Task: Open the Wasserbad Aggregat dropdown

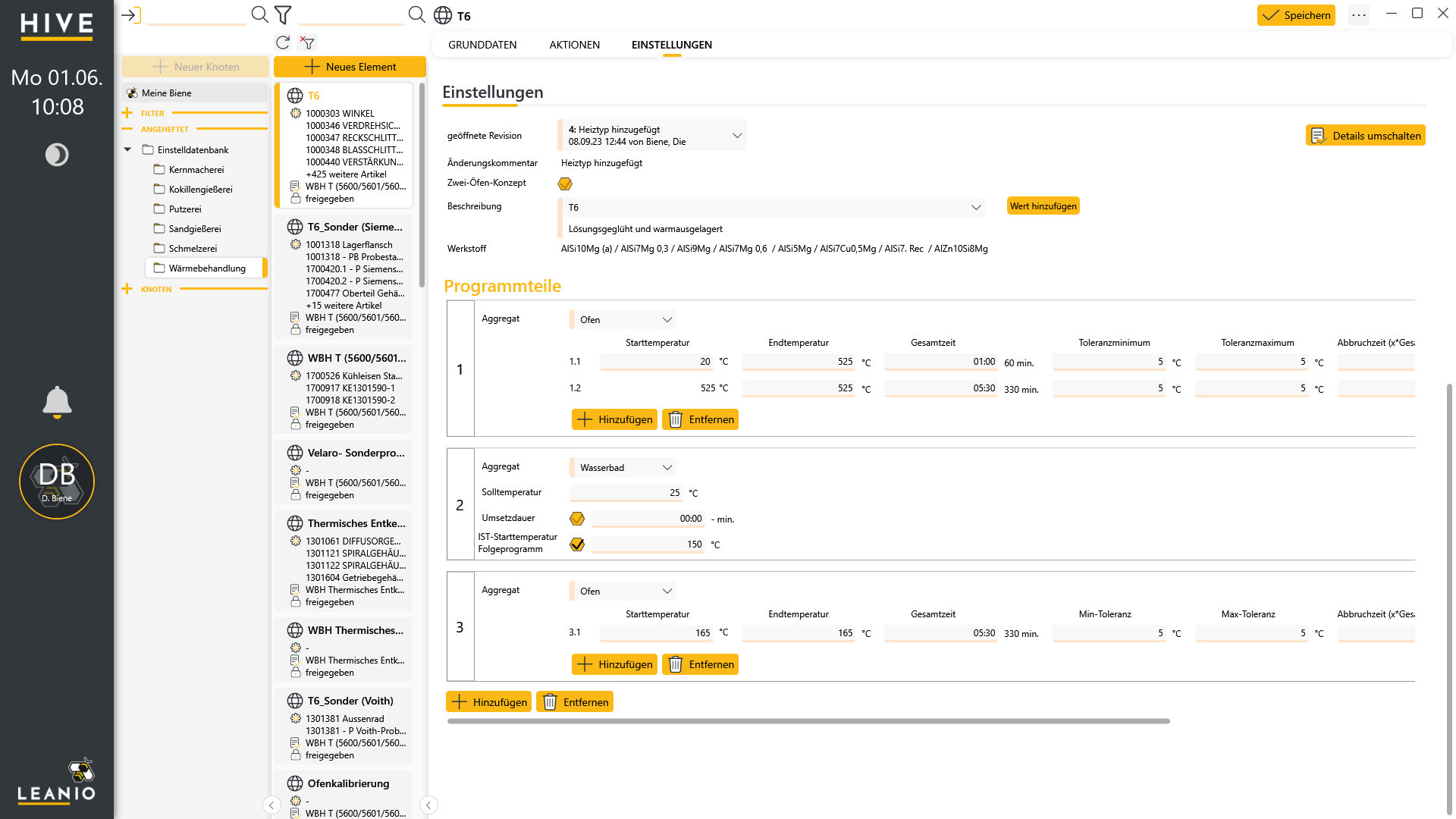Action: pos(623,468)
